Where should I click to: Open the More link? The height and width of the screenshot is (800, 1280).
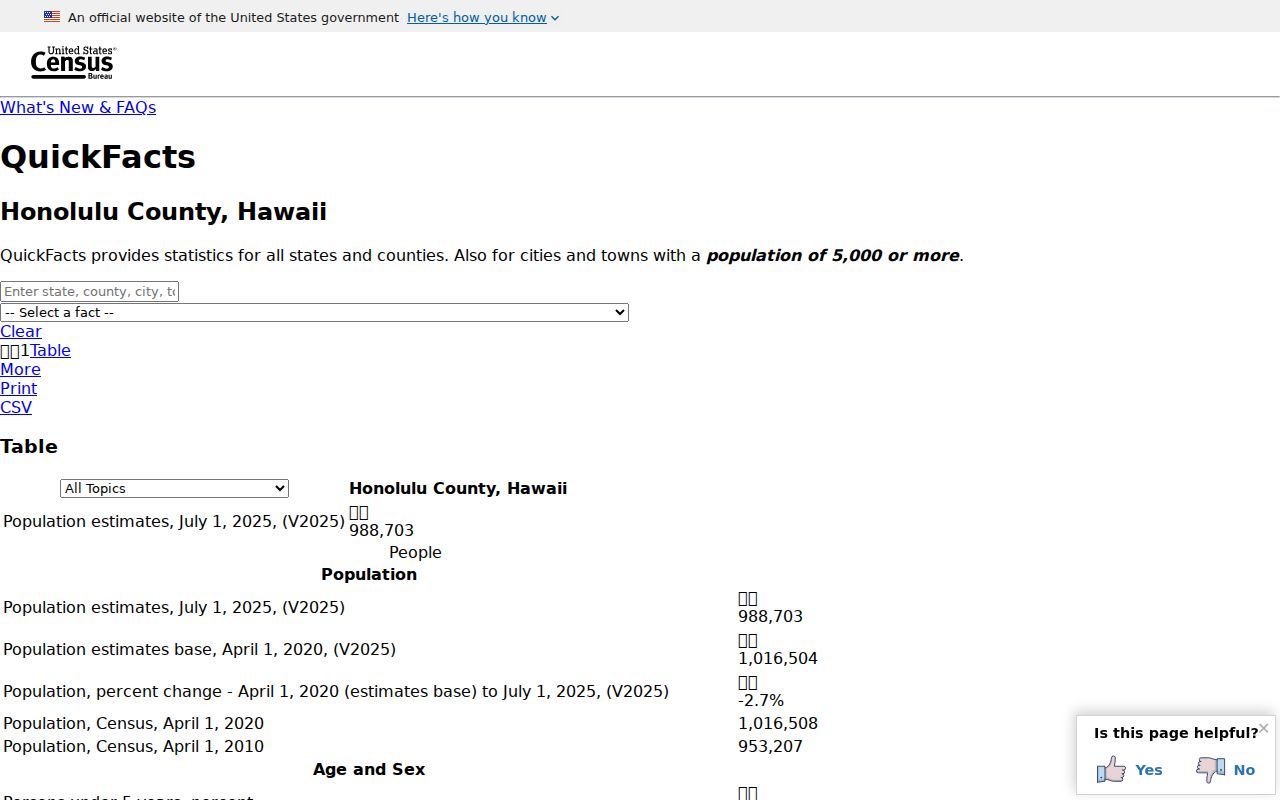pos(20,369)
